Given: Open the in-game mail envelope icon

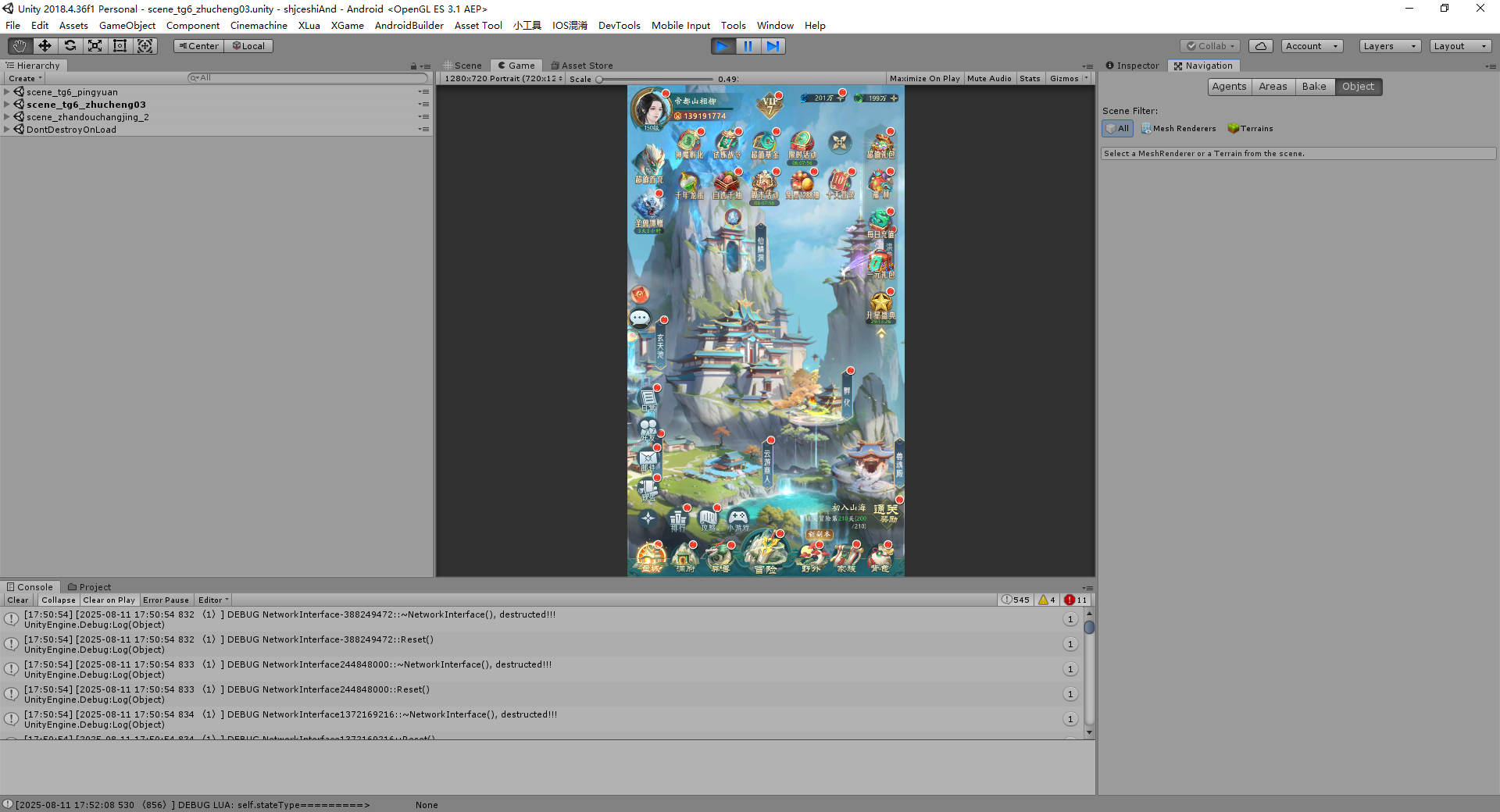Looking at the screenshot, I should (x=648, y=459).
